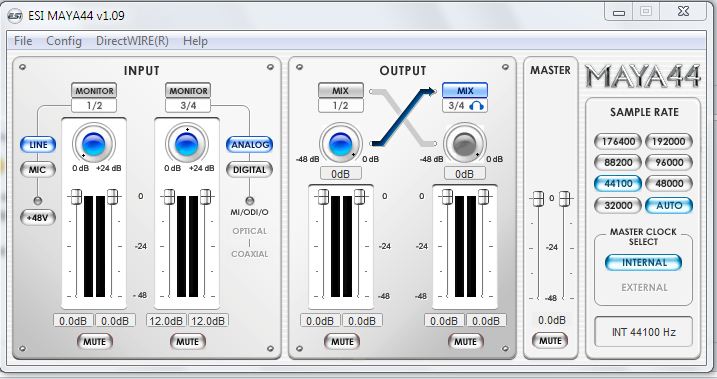Click the MAYA44 logo

pos(642,76)
